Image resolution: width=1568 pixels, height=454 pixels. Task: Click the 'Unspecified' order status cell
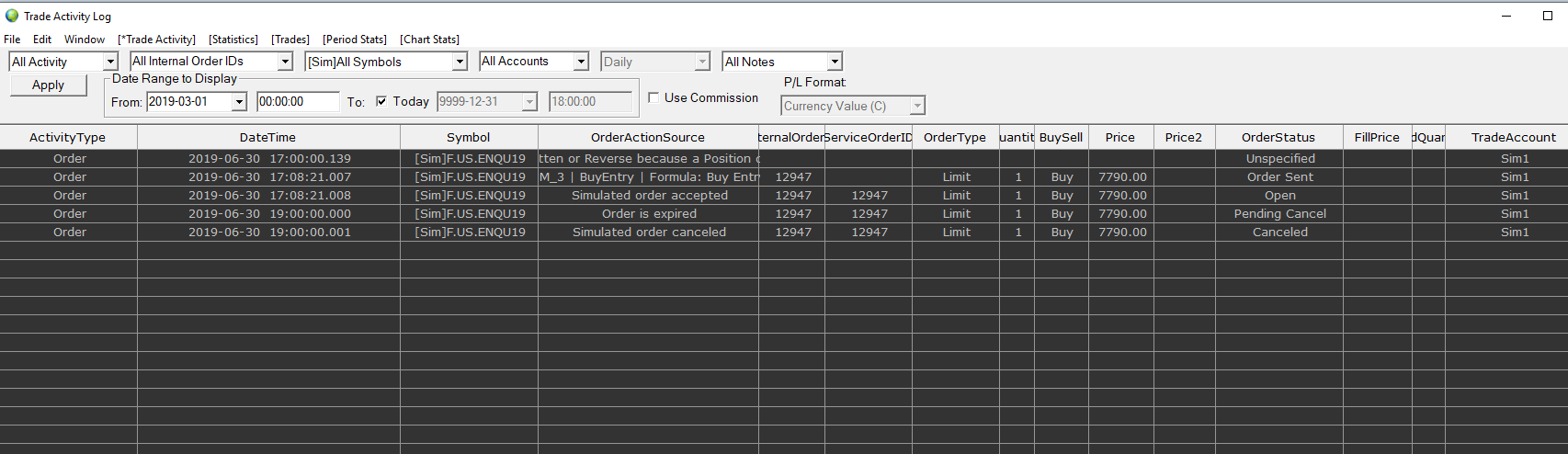1279,159
